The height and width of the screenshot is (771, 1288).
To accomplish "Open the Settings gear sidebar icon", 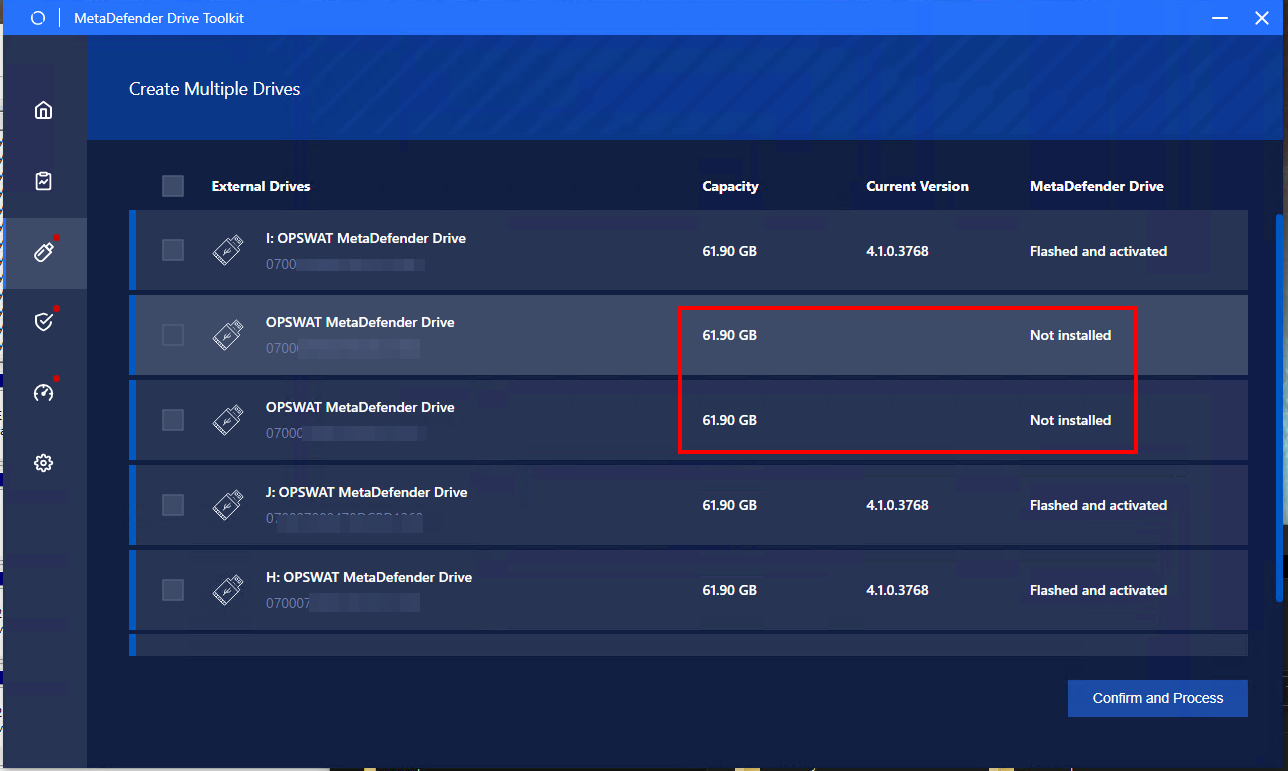I will (x=43, y=463).
